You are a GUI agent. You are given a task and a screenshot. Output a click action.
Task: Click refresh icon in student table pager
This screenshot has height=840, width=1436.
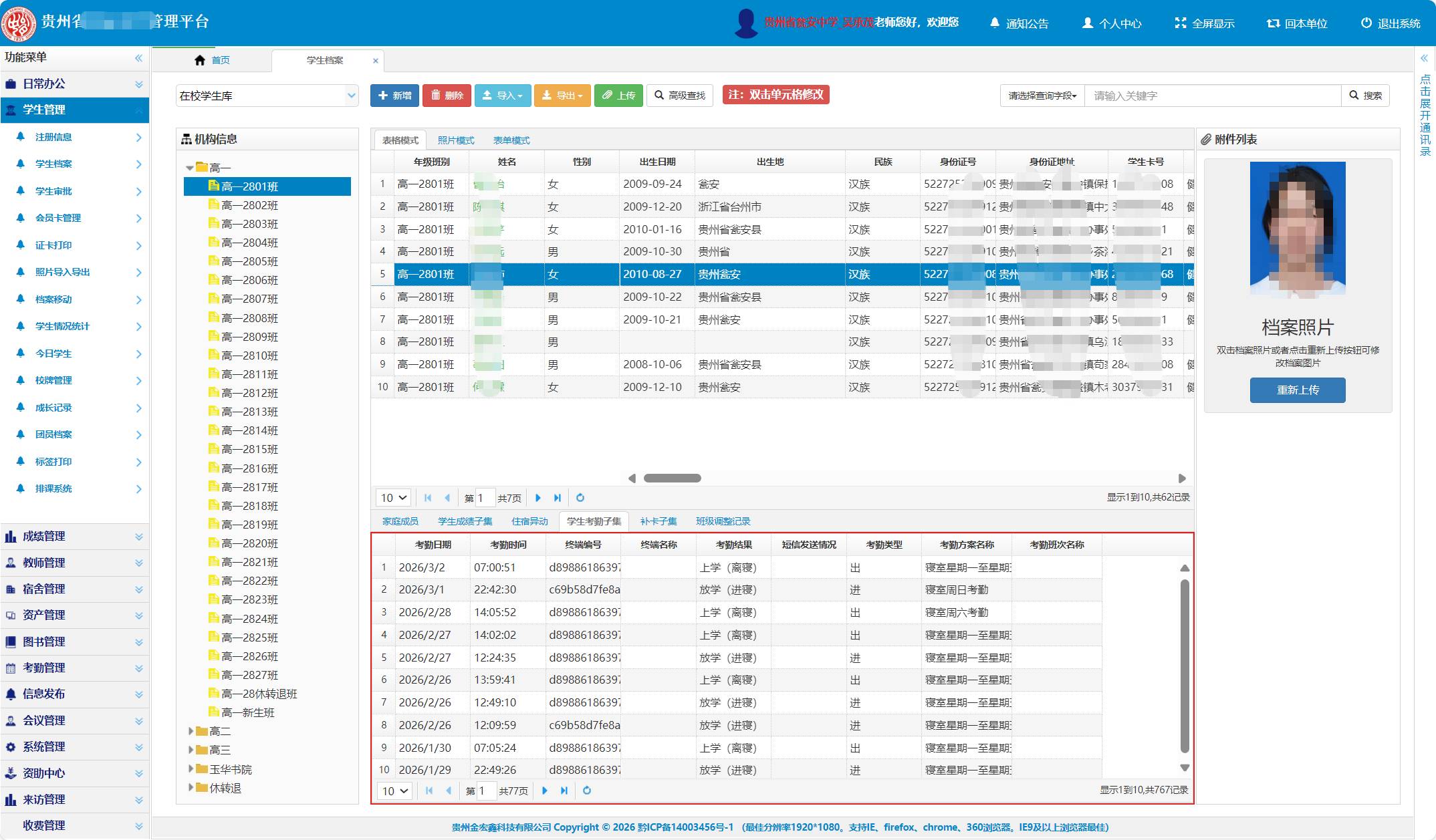point(580,498)
